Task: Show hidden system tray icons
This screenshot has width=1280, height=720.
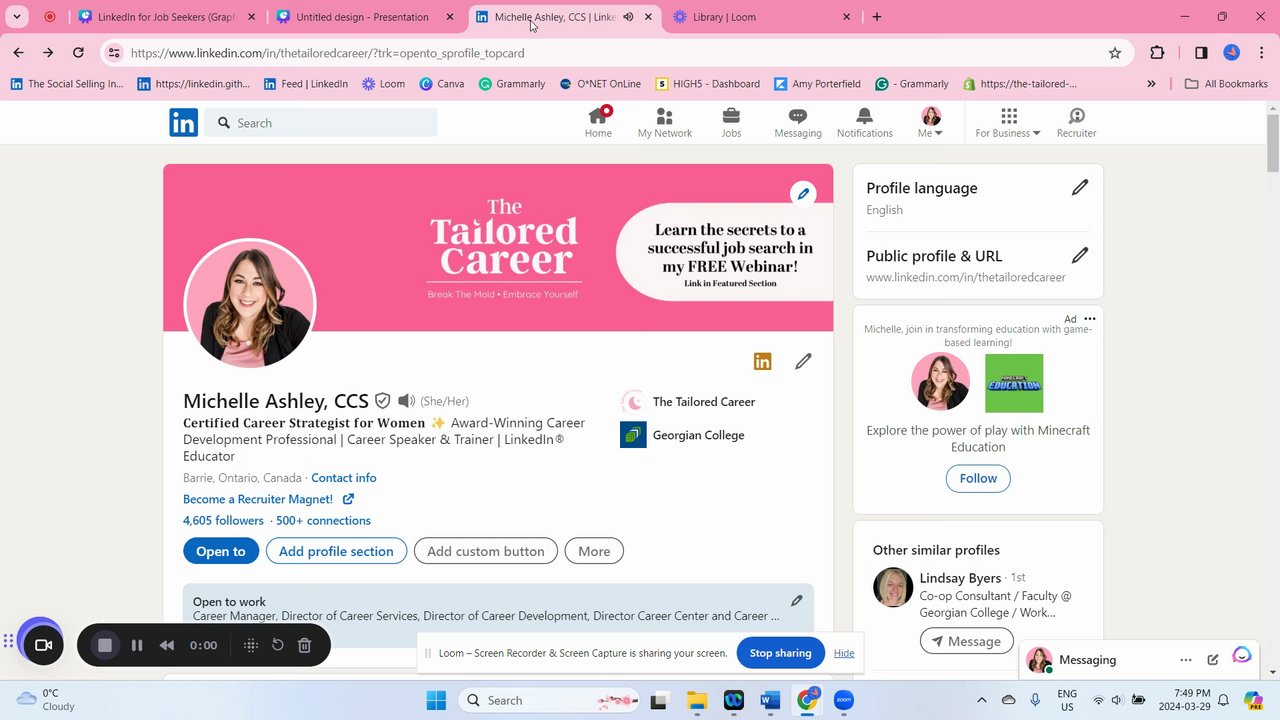Action: pyautogui.click(x=981, y=700)
